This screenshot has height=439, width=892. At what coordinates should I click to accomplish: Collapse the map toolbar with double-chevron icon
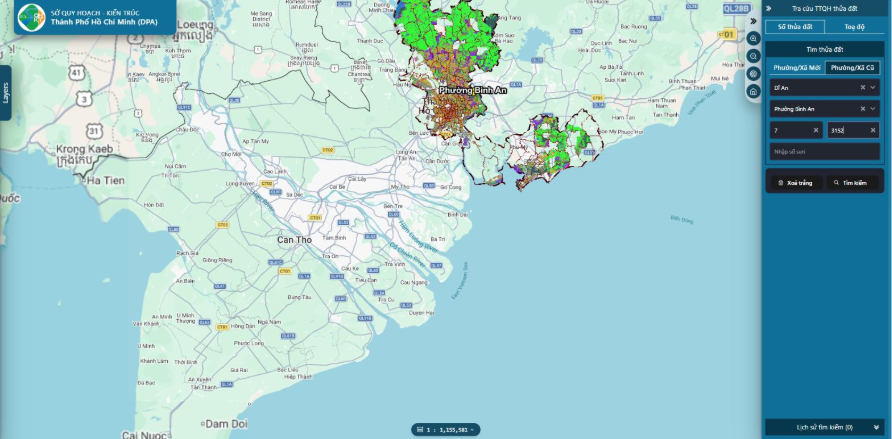(753, 21)
